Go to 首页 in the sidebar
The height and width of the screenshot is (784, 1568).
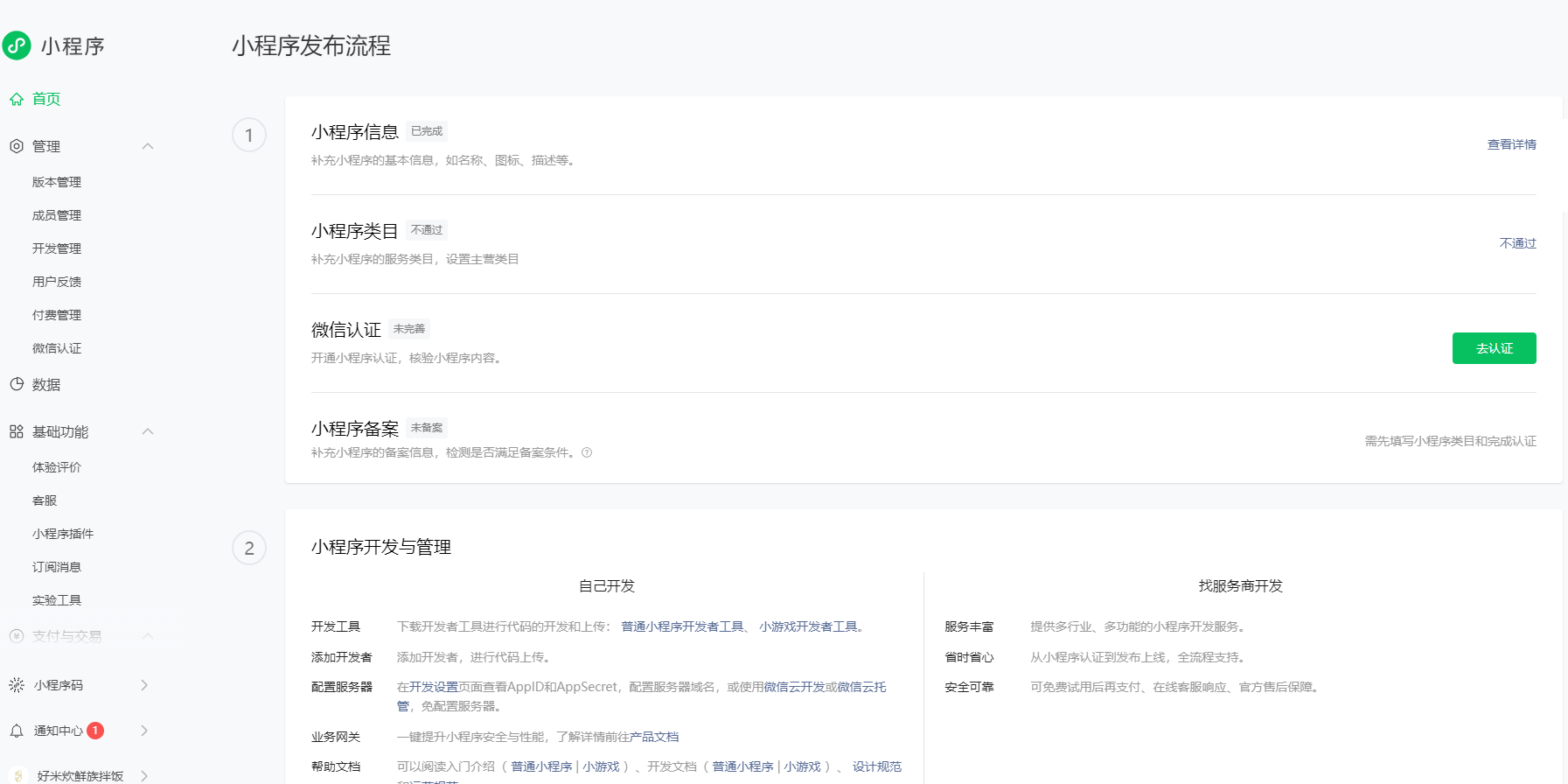click(46, 99)
